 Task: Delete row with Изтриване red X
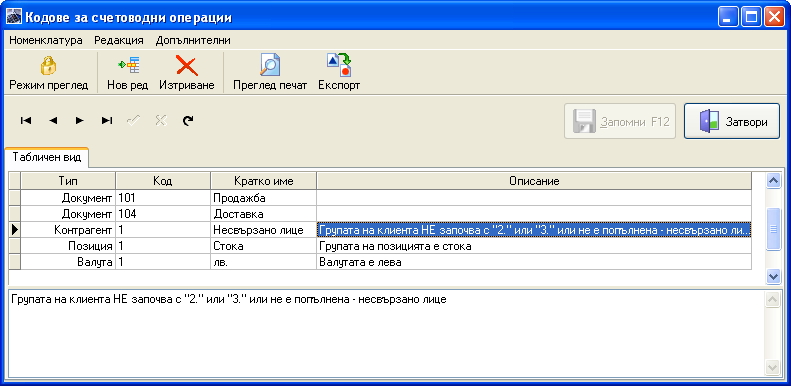tap(187, 73)
